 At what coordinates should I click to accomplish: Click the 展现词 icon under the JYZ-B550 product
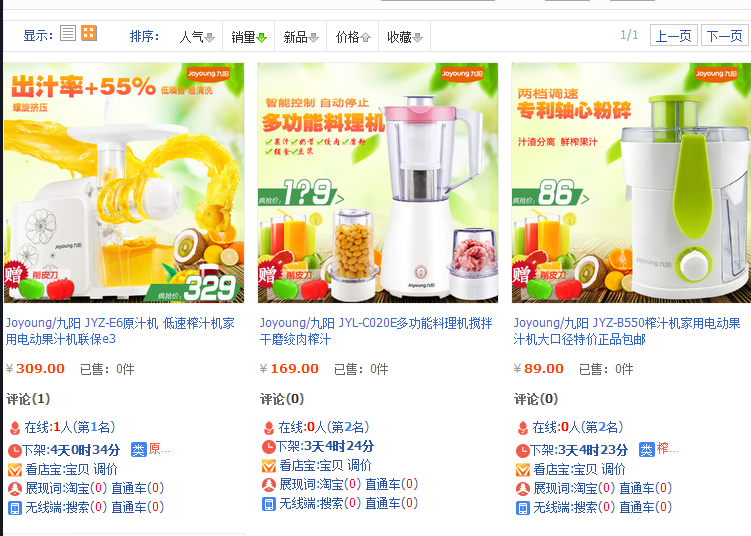[x=523, y=488]
